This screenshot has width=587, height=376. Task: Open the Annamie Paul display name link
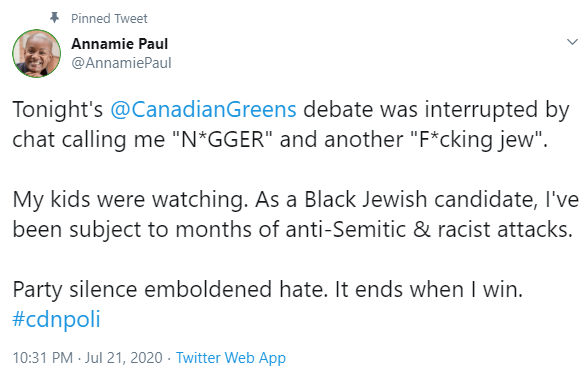point(119,44)
